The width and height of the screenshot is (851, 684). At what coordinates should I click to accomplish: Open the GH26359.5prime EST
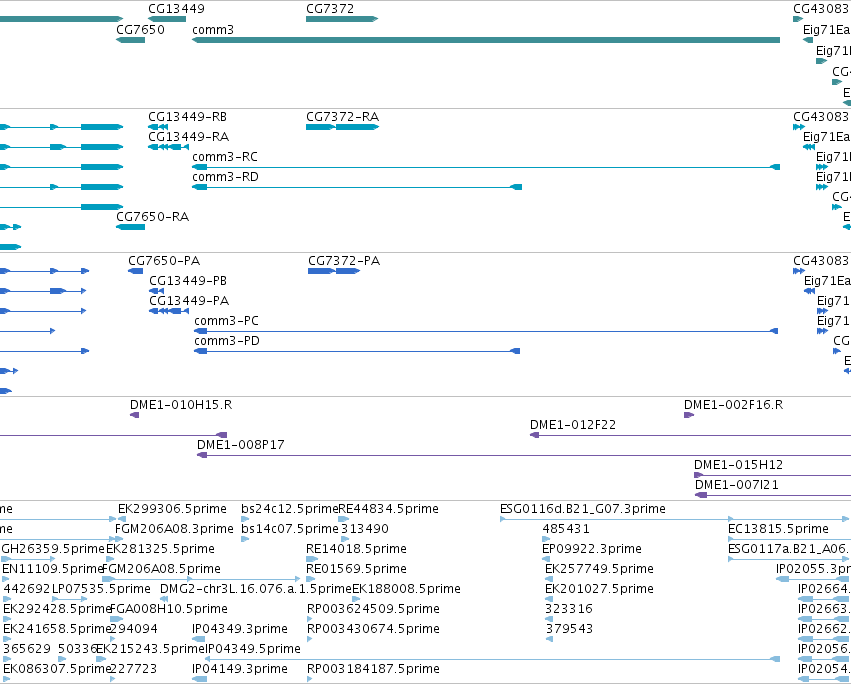tap(53, 549)
